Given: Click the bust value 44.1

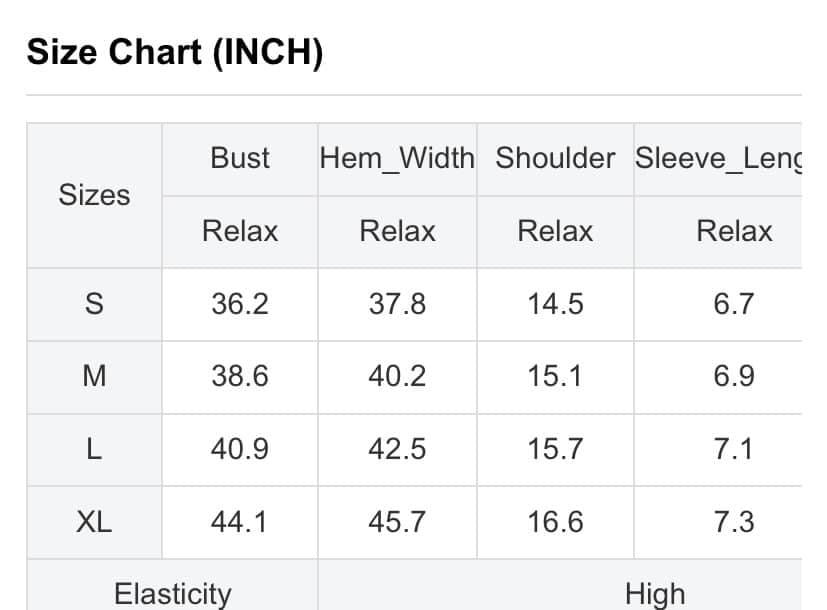Looking at the screenshot, I should point(240,522).
